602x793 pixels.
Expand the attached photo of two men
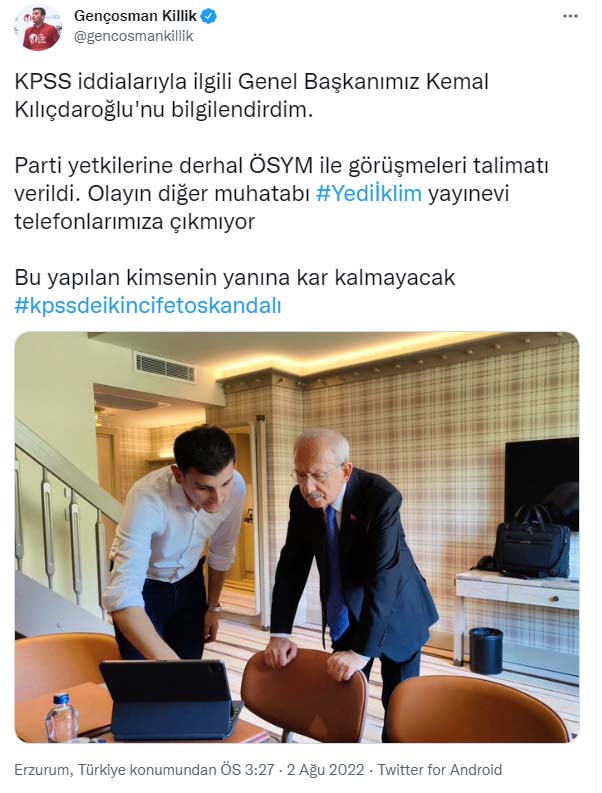click(297, 537)
